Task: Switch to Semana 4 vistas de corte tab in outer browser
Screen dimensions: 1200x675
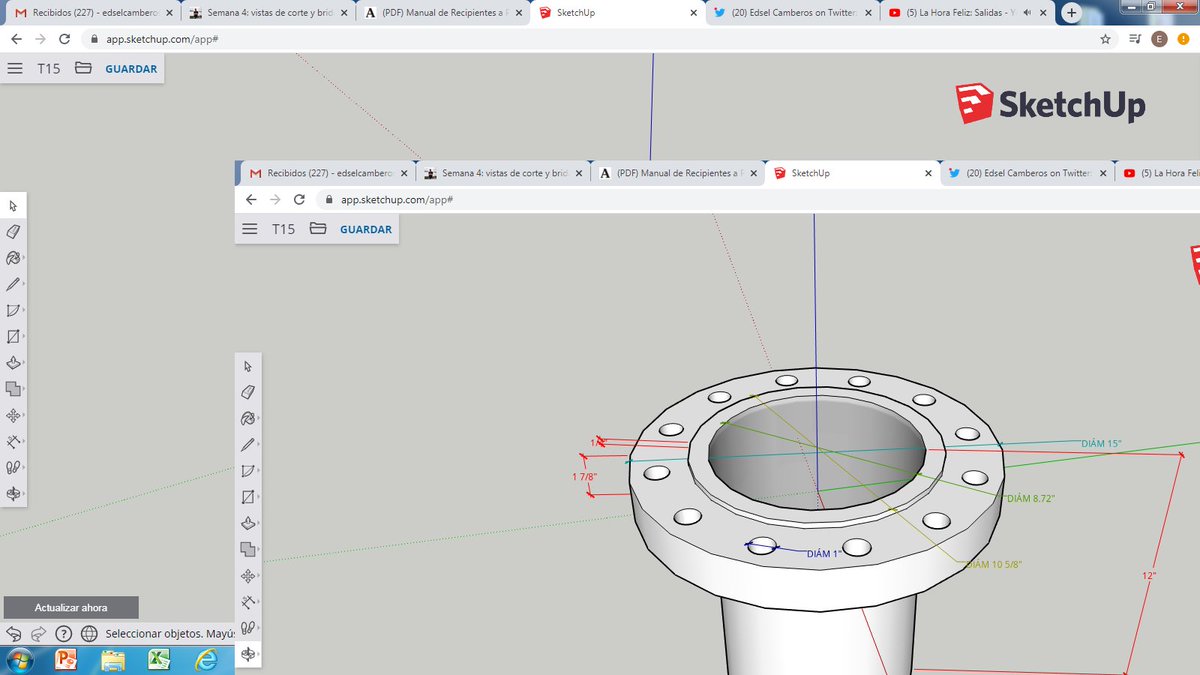Action: pos(268,13)
